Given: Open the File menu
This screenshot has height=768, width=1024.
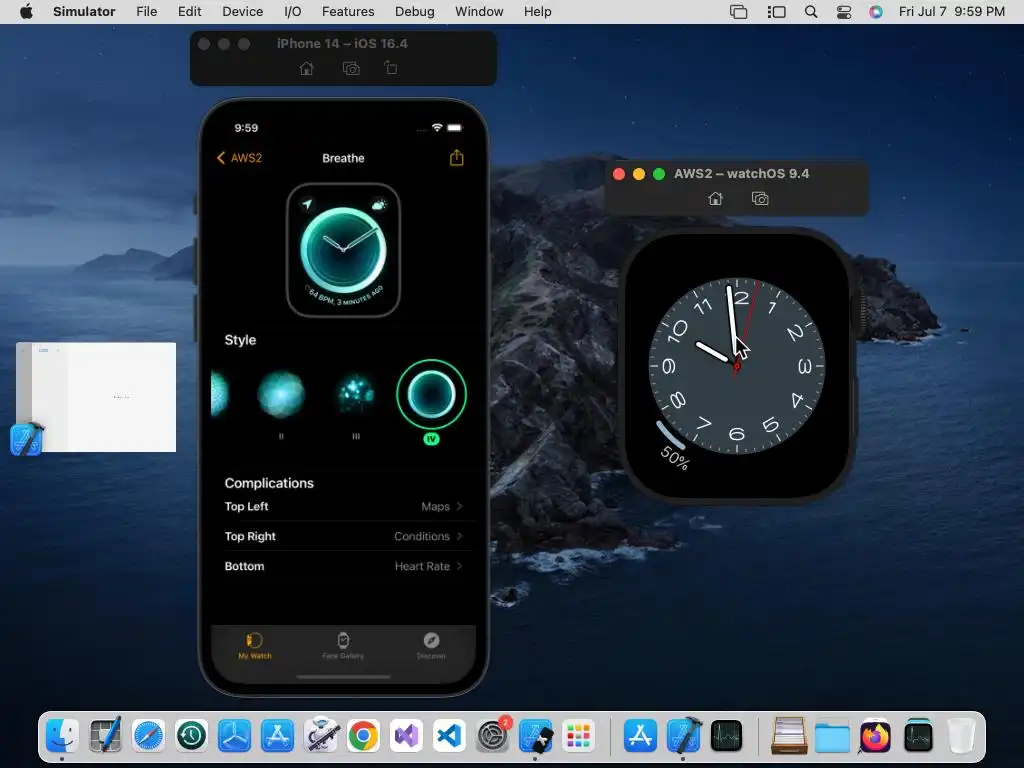Looking at the screenshot, I should (146, 12).
